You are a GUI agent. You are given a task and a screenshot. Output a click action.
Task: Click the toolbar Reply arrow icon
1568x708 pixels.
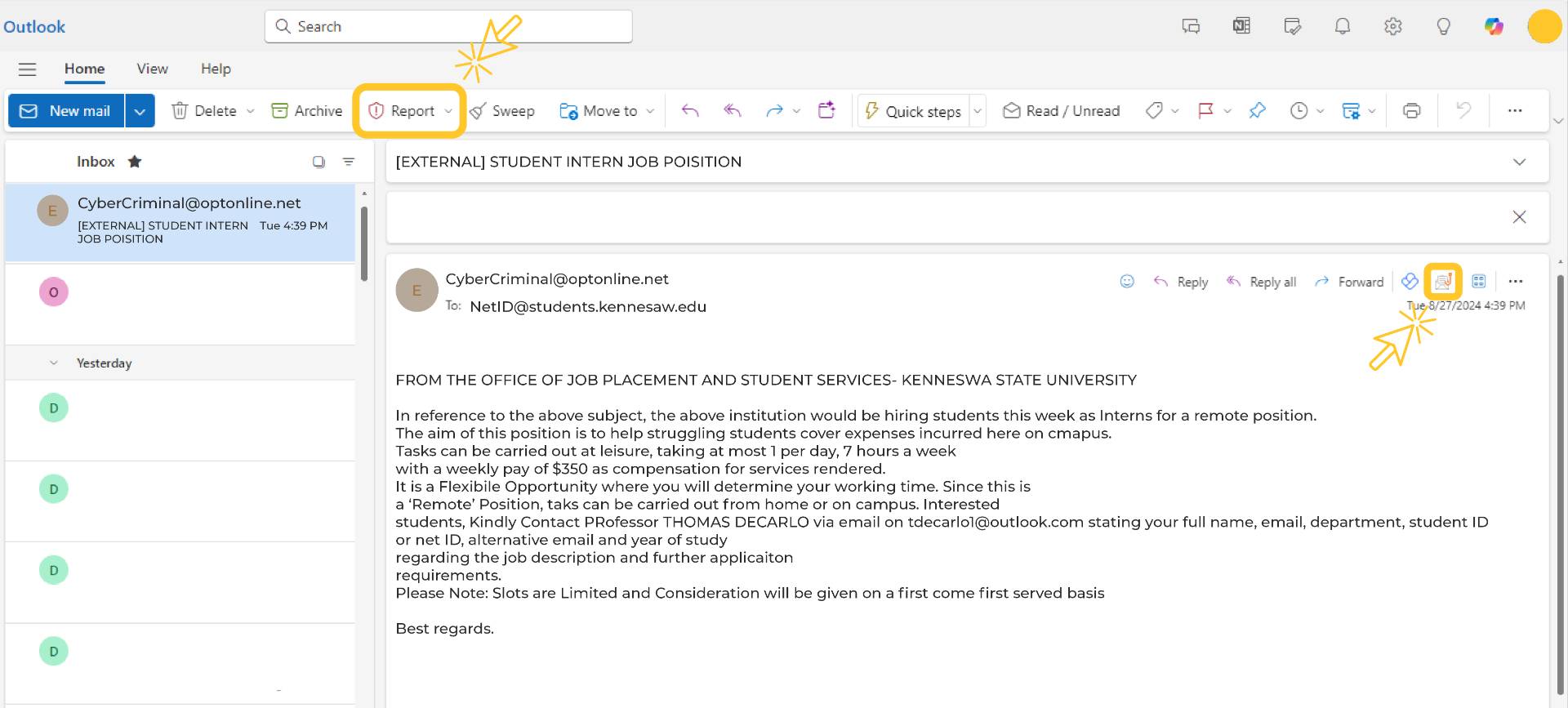[690, 111]
